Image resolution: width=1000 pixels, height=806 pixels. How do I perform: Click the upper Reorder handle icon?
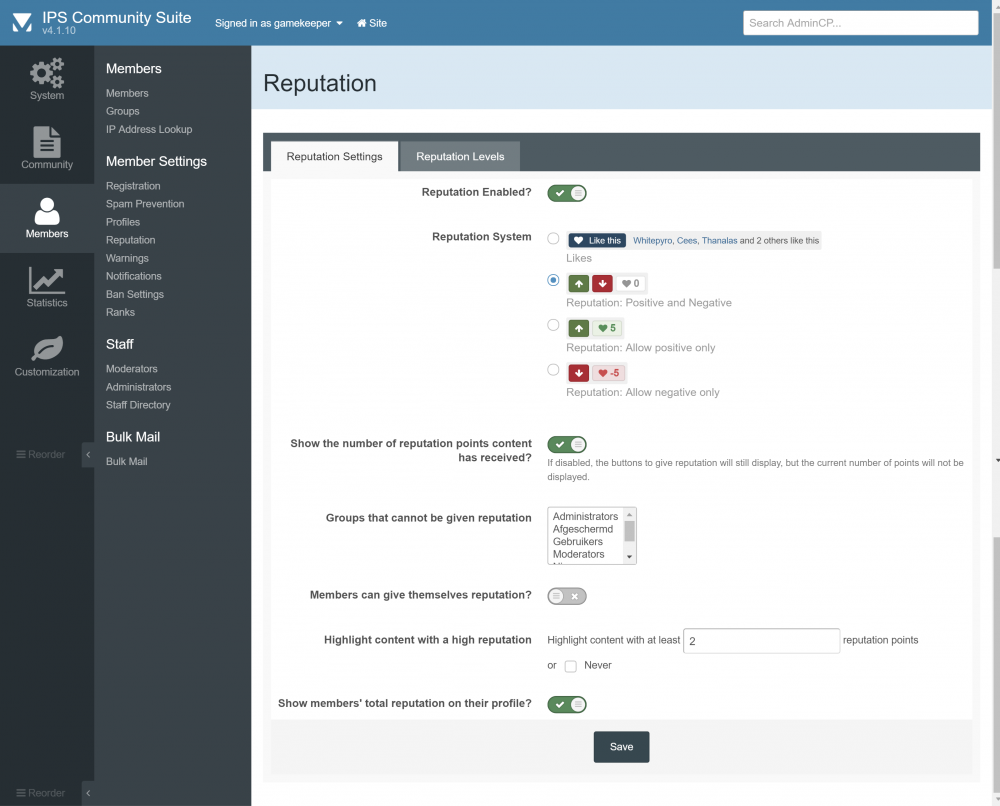pos(21,455)
